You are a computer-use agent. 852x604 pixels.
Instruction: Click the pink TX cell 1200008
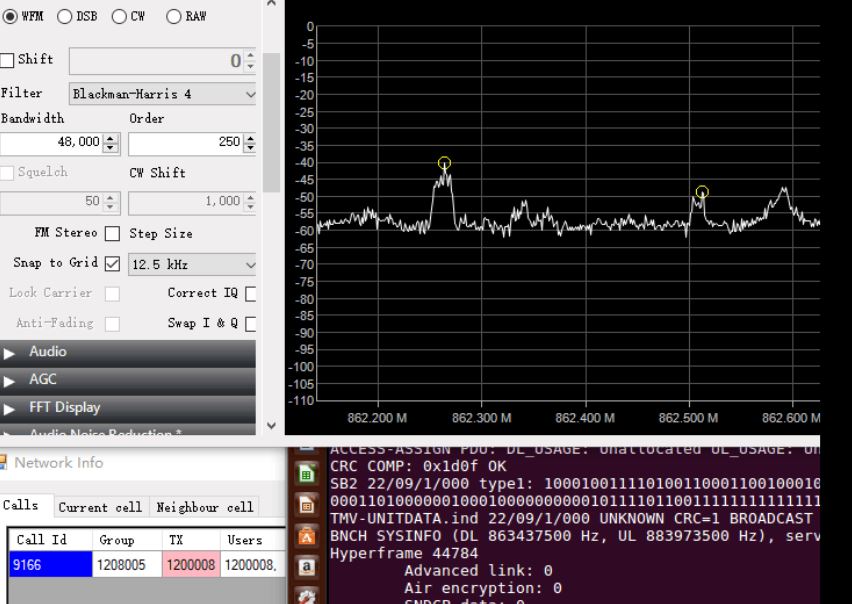click(191, 565)
